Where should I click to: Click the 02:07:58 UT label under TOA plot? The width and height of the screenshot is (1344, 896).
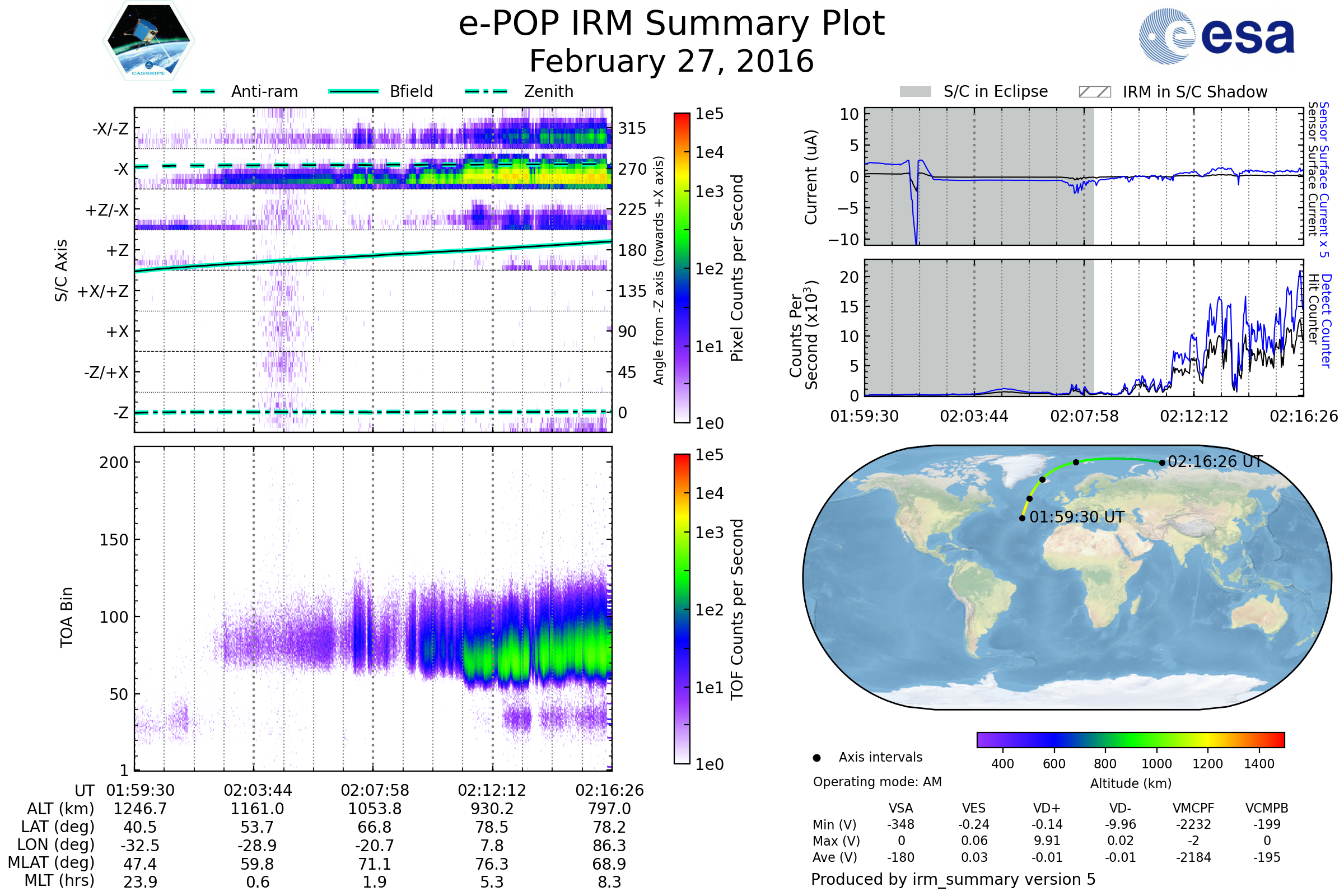pyautogui.click(x=375, y=791)
